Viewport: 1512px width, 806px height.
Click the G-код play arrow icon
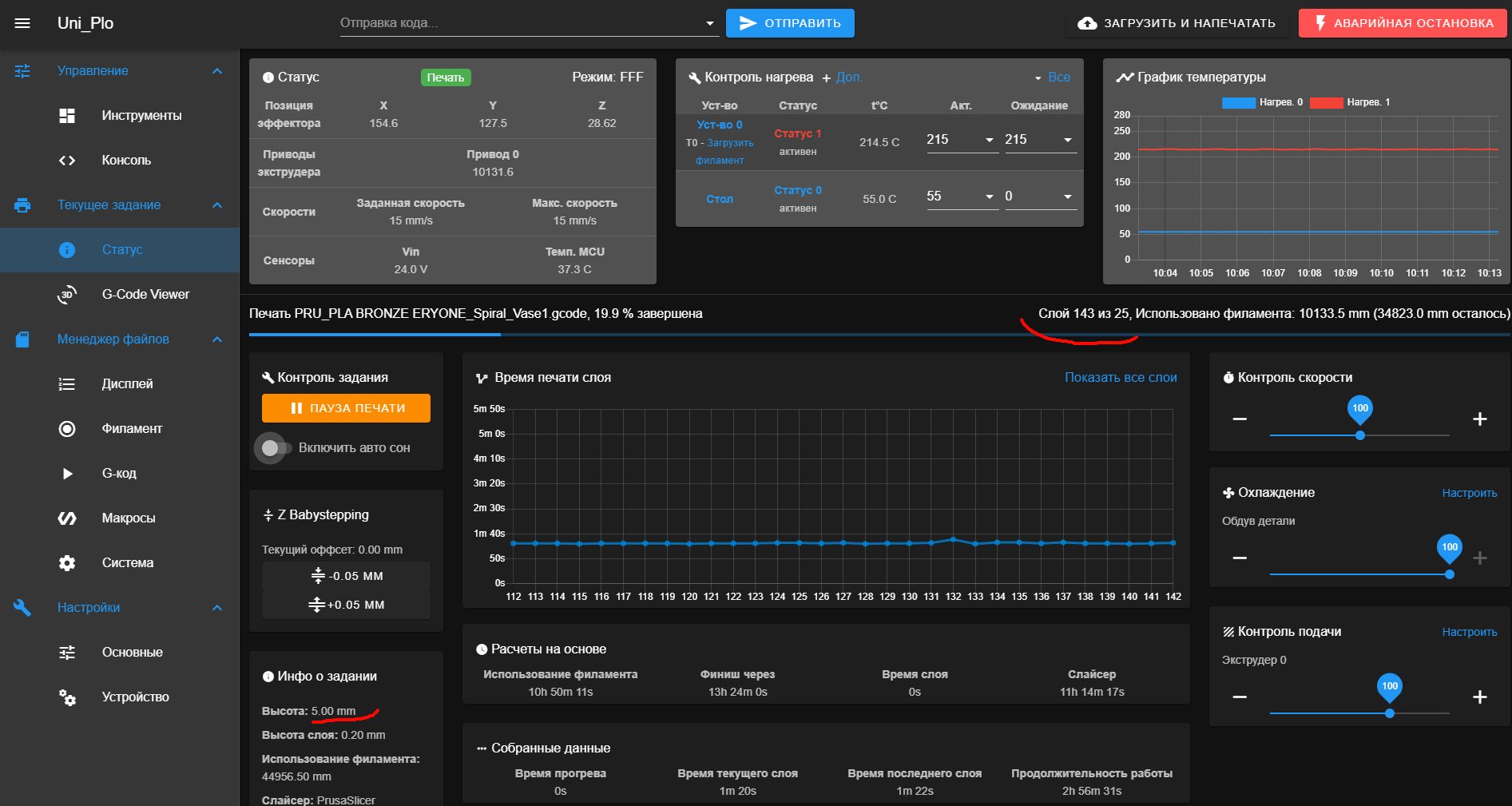(x=67, y=474)
